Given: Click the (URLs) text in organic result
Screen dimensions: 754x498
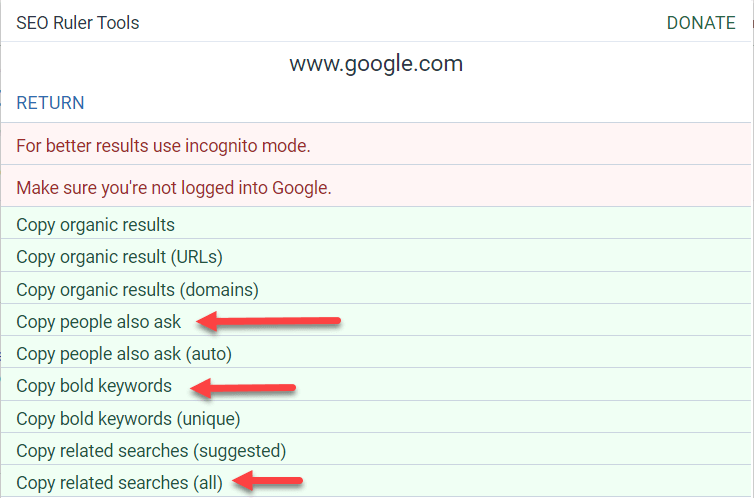Looking at the screenshot, I should click(197, 258).
